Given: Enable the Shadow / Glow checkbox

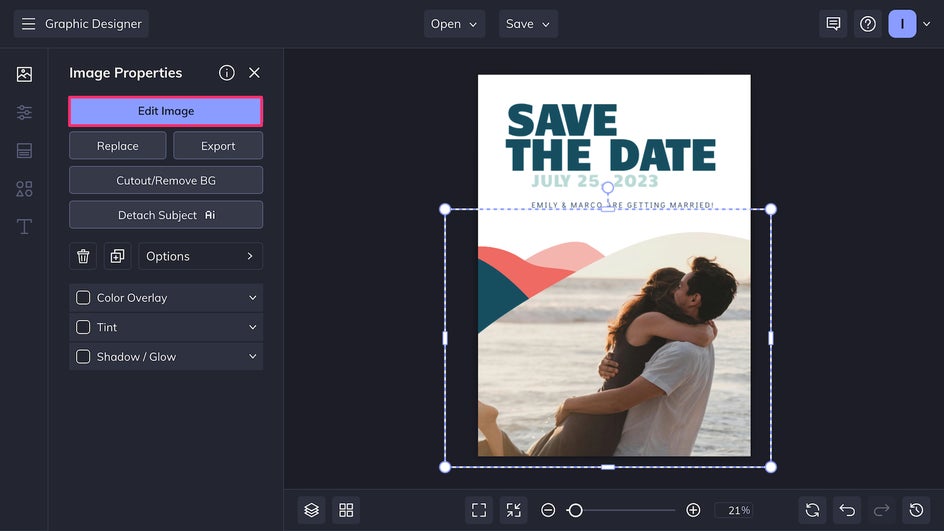Looking at the screenshot, I should [x=84, y=357].
